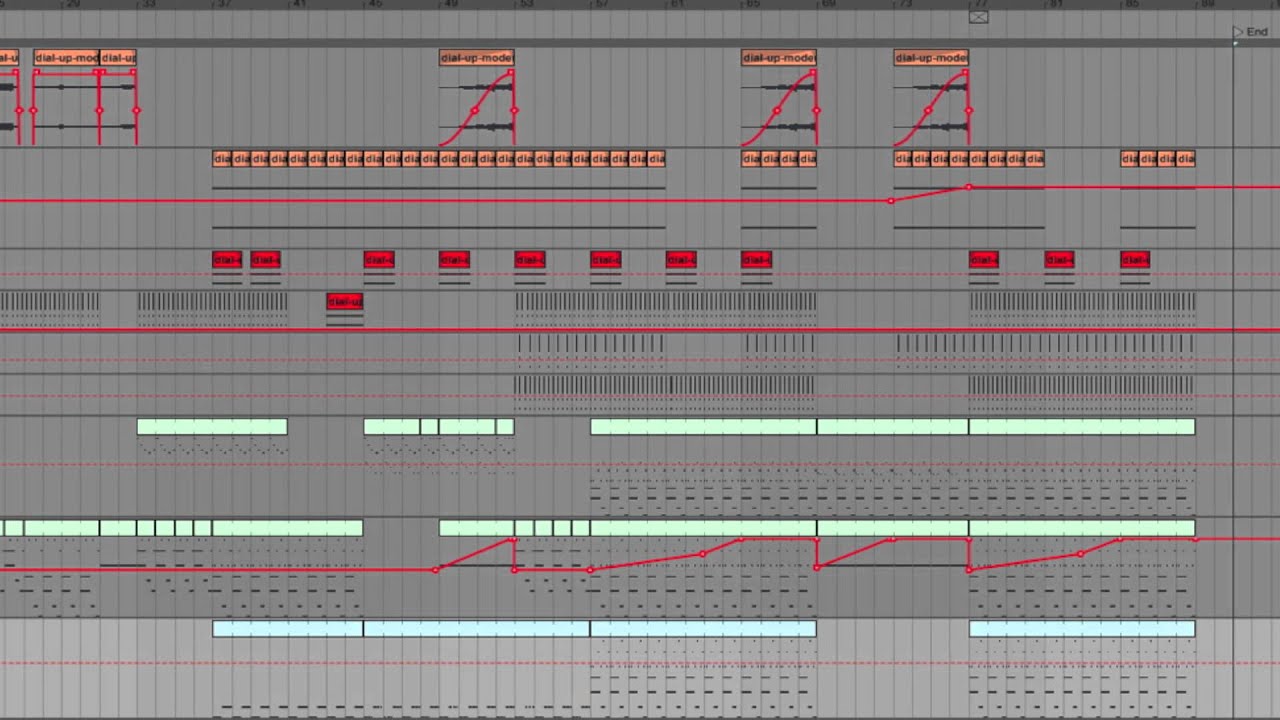Screen dimensions: 1280x720
Task: Select the red clip starting at bar 53
Action: [530, 260]
